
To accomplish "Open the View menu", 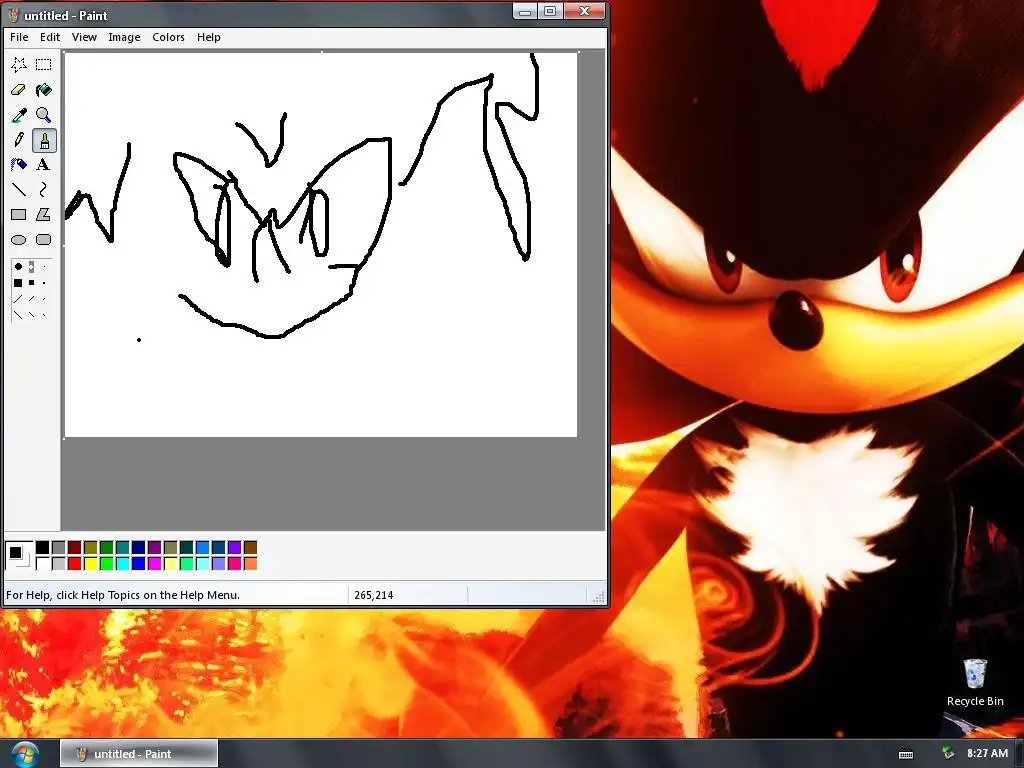I will [x=84, y=37].
